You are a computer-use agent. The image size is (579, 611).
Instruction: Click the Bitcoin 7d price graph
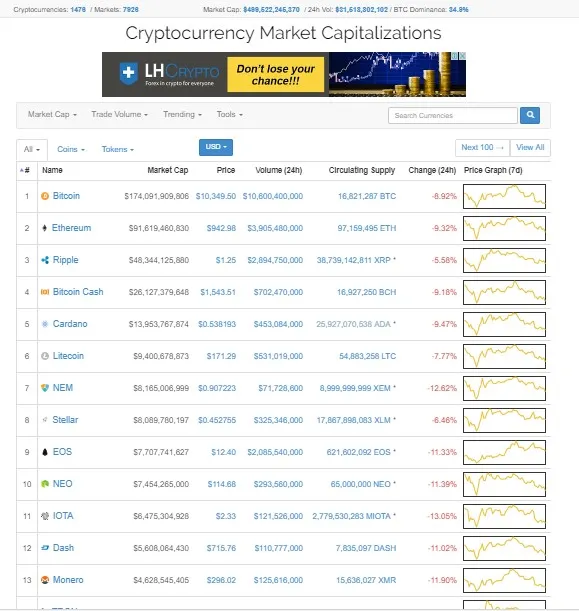coord(504,196)
